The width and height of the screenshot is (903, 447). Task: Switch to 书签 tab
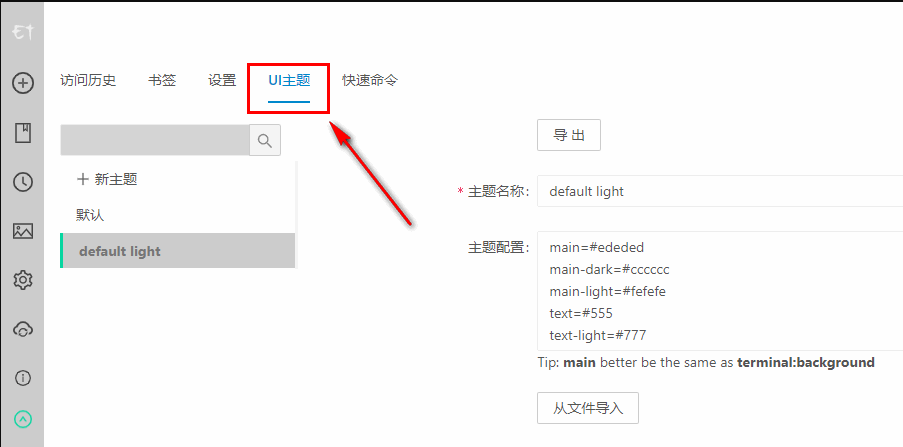coord(162,80)
